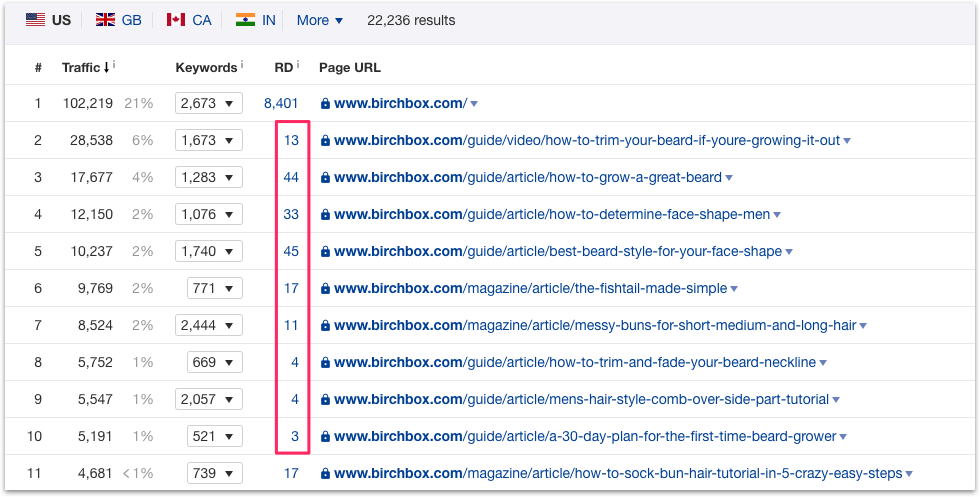980x497 pixels.
Task: Select the US country flag tab
Action: tap(48, 20)
